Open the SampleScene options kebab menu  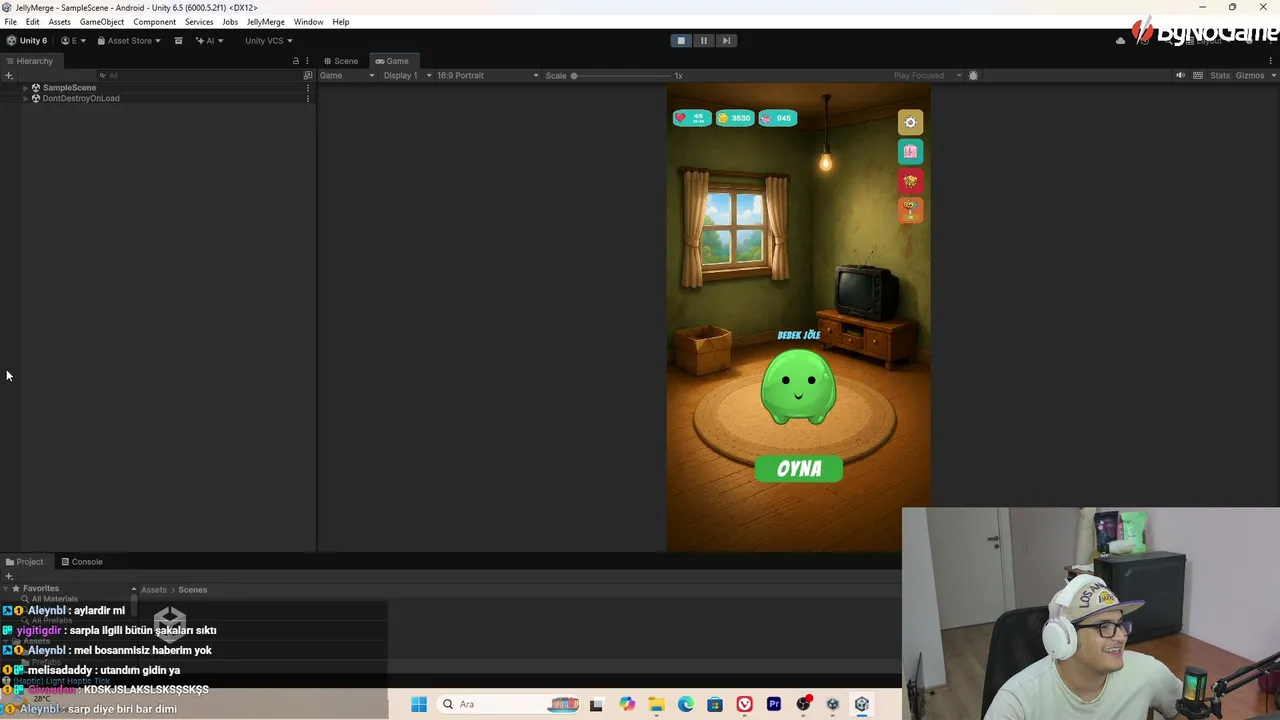[x=307, y=88]
